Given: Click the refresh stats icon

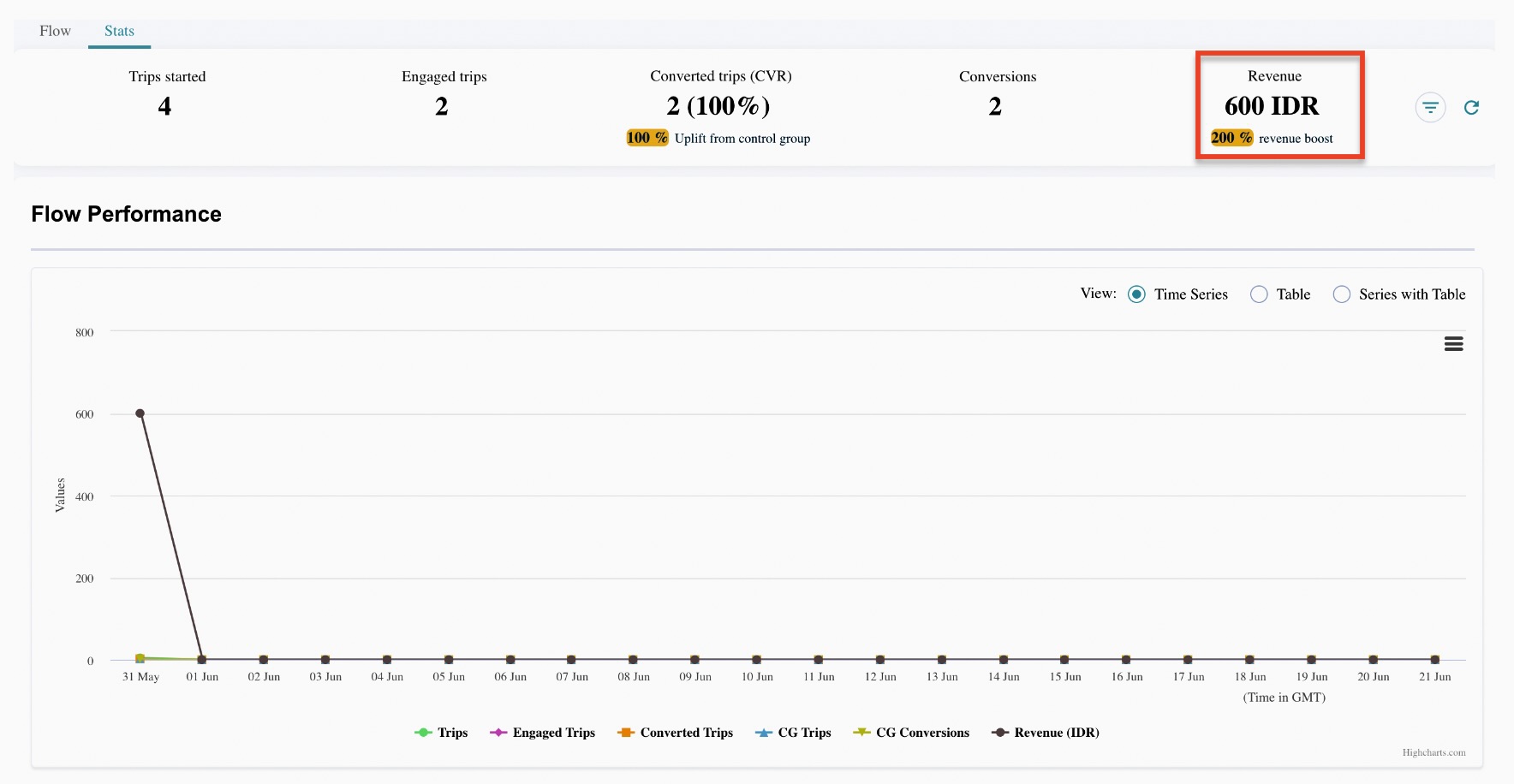Looking at the screenshot, I should [x=1471, y=108].
